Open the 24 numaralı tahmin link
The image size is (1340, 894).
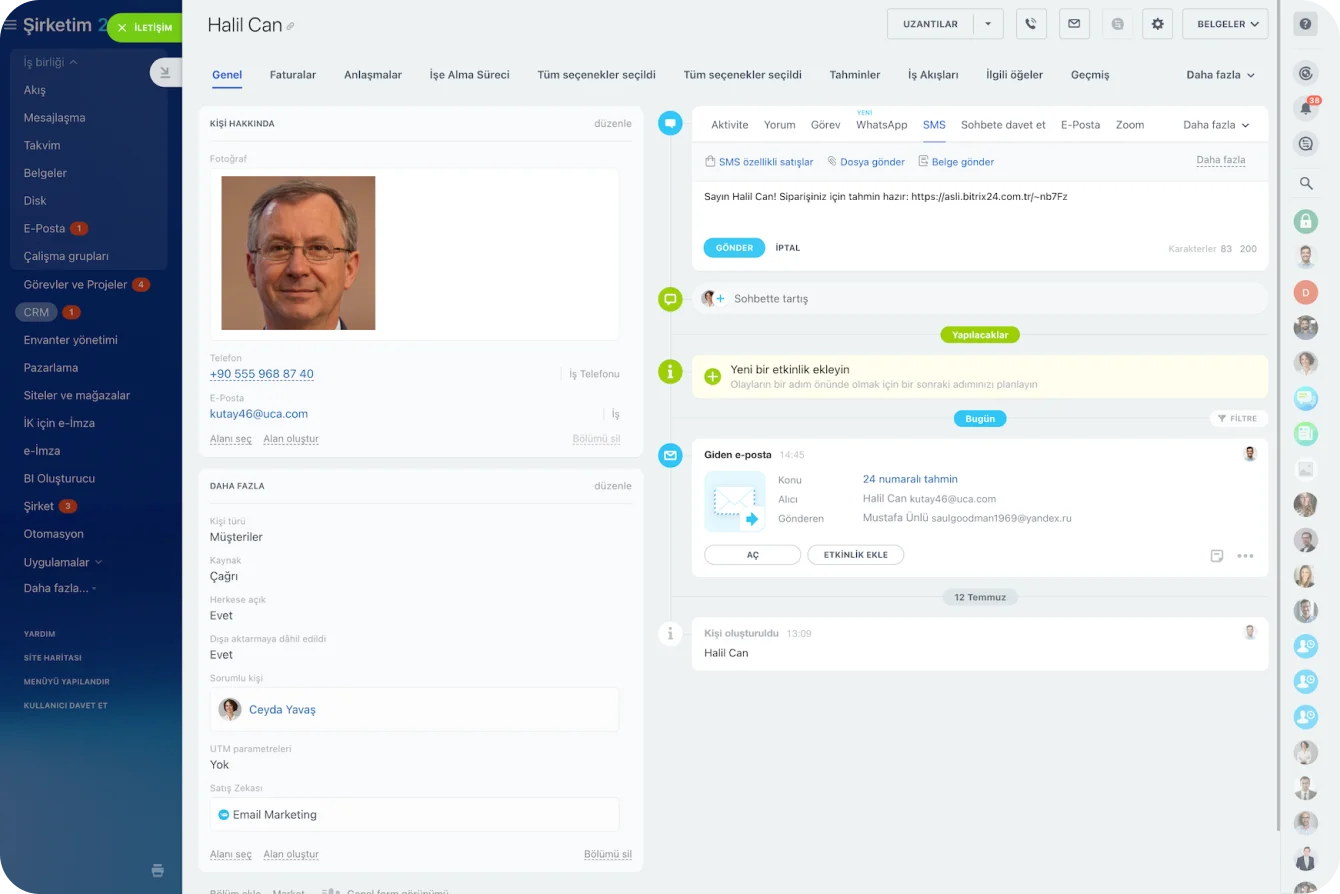[910, 479]
